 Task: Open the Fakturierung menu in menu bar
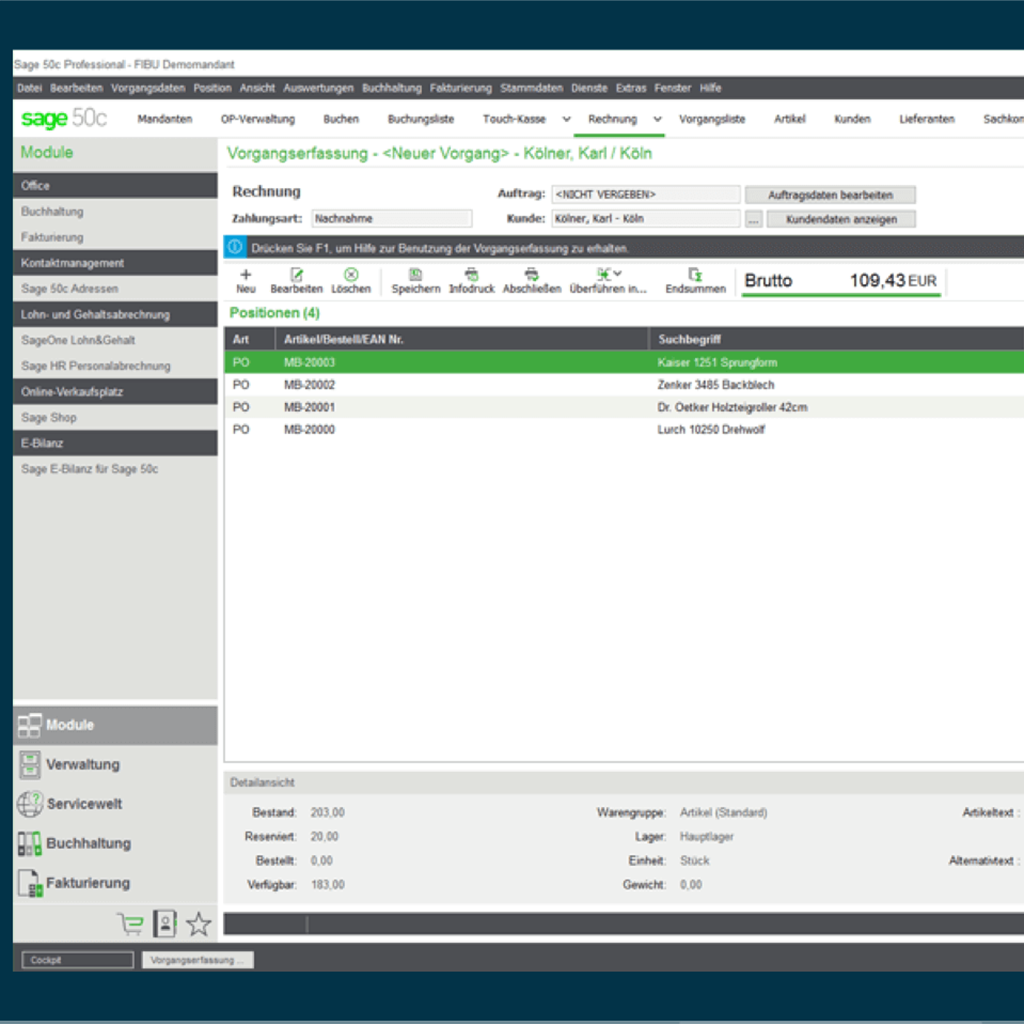click(x=460, y=88)
